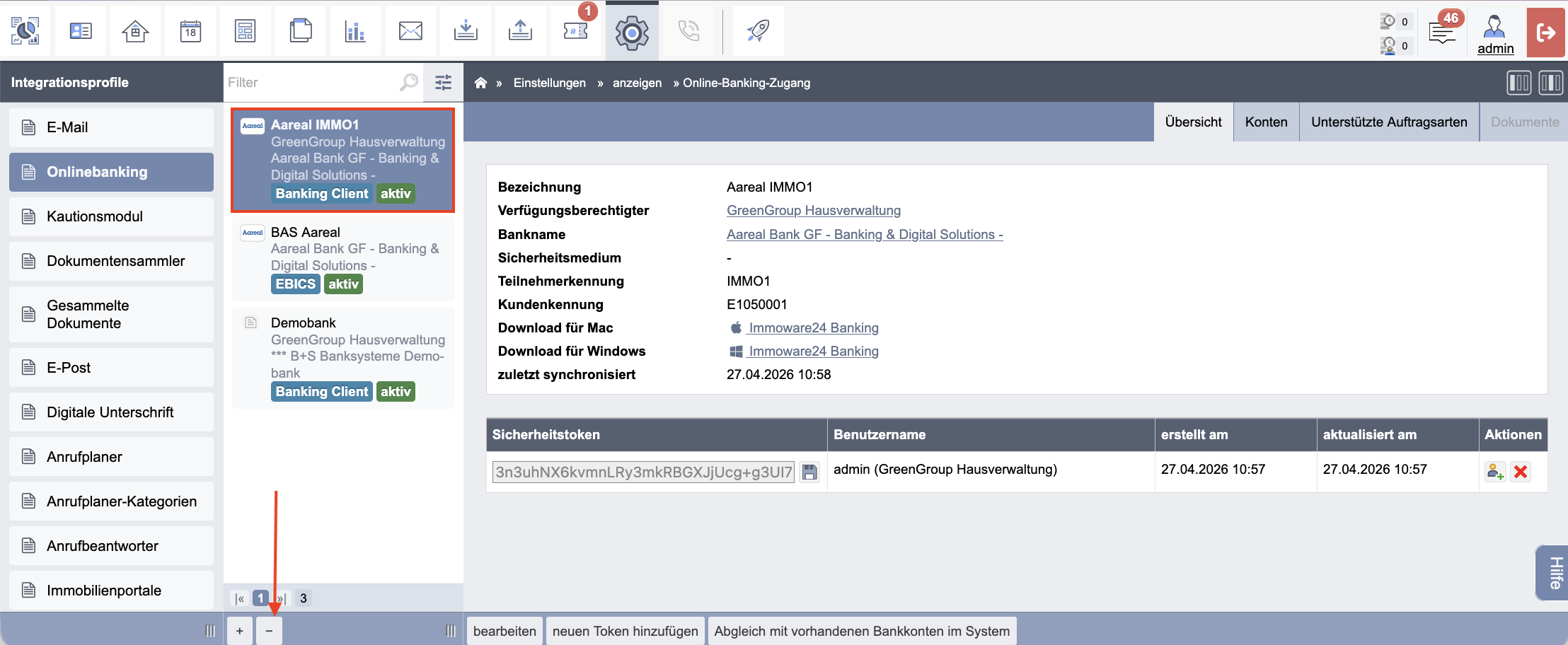This screenshot has width=1568, height=645.
Task: Delete token using red X icon
Action: pos(1520,472)
